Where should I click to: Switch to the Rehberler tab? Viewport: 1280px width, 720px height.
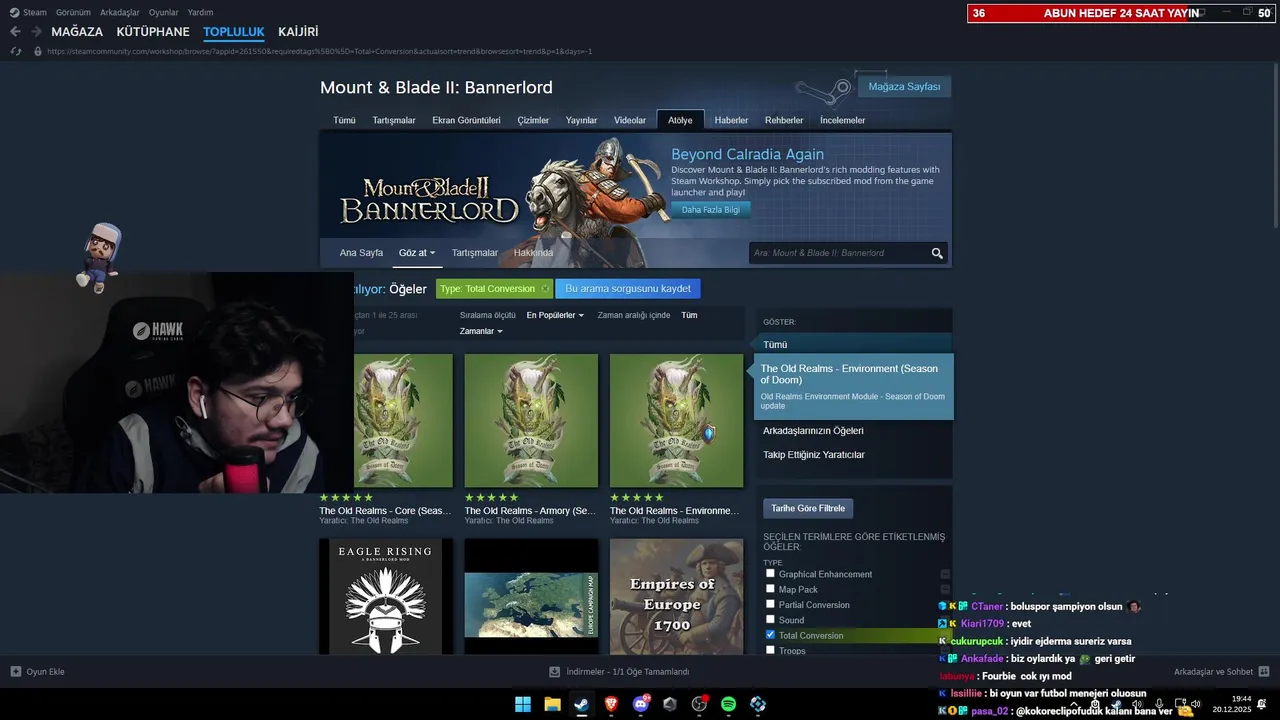pyautogui.click(x=784, y=120)
